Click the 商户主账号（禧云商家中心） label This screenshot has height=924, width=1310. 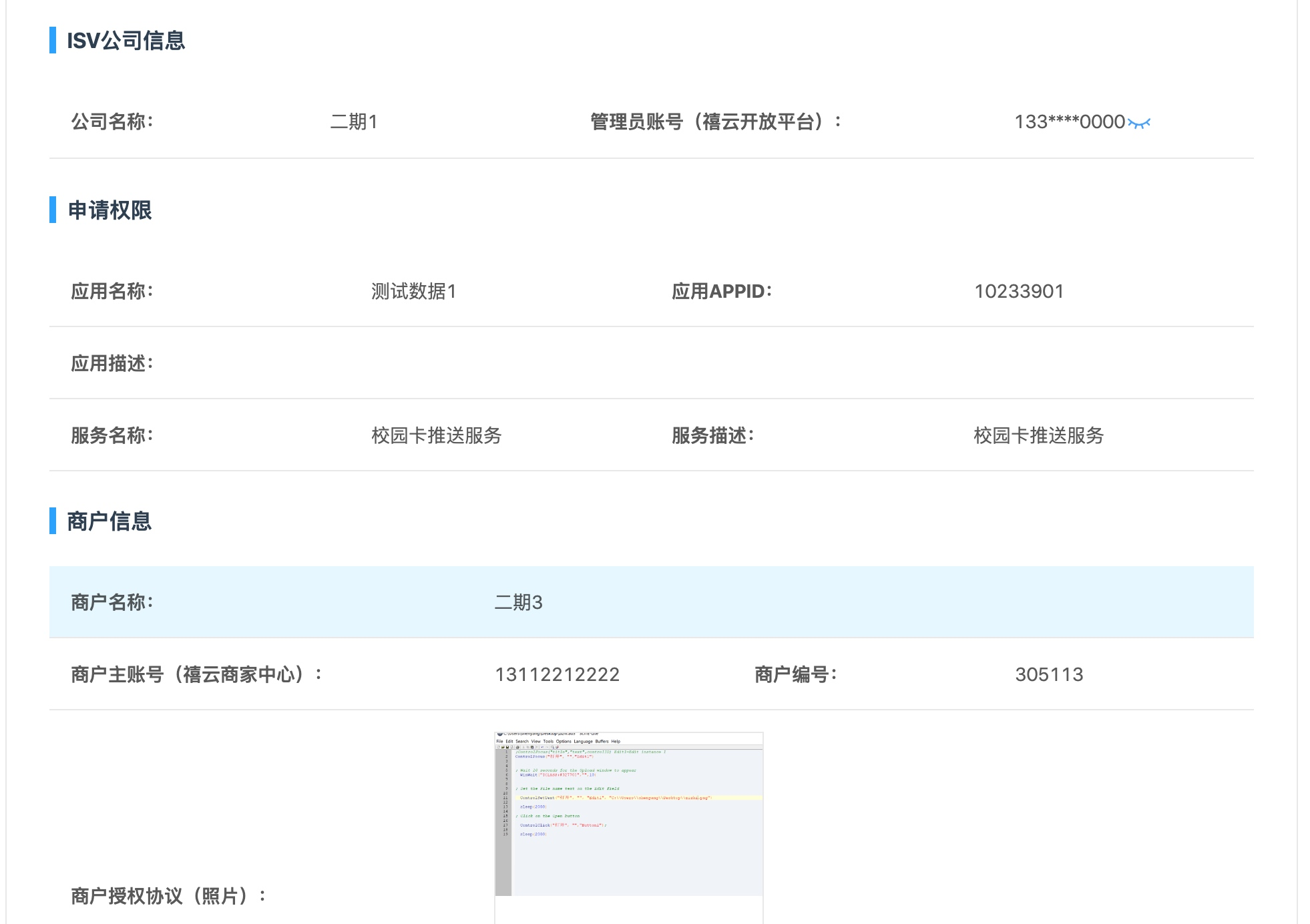(196, 675)
